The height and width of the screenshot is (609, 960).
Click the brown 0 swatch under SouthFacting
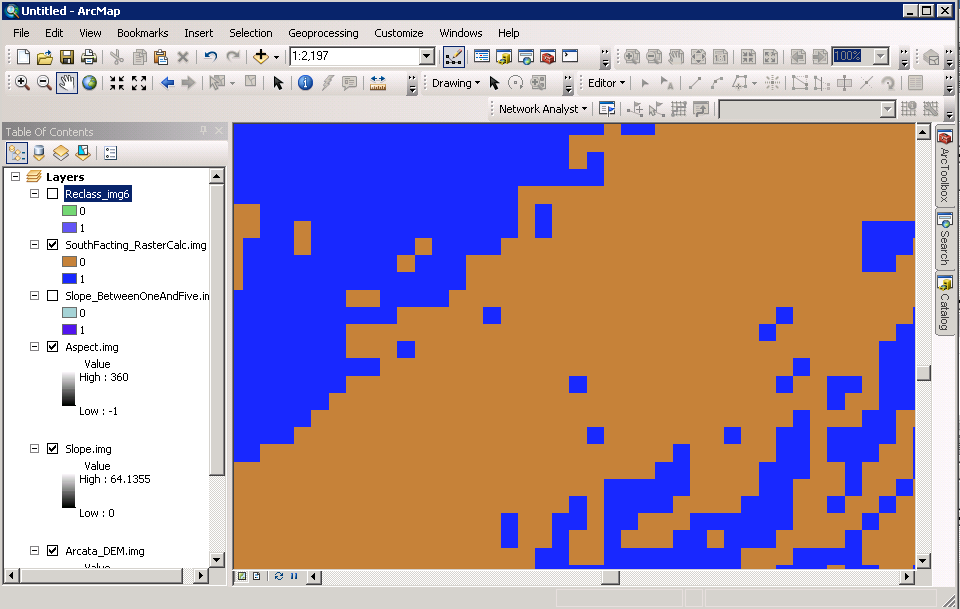[x=69, y=262]
